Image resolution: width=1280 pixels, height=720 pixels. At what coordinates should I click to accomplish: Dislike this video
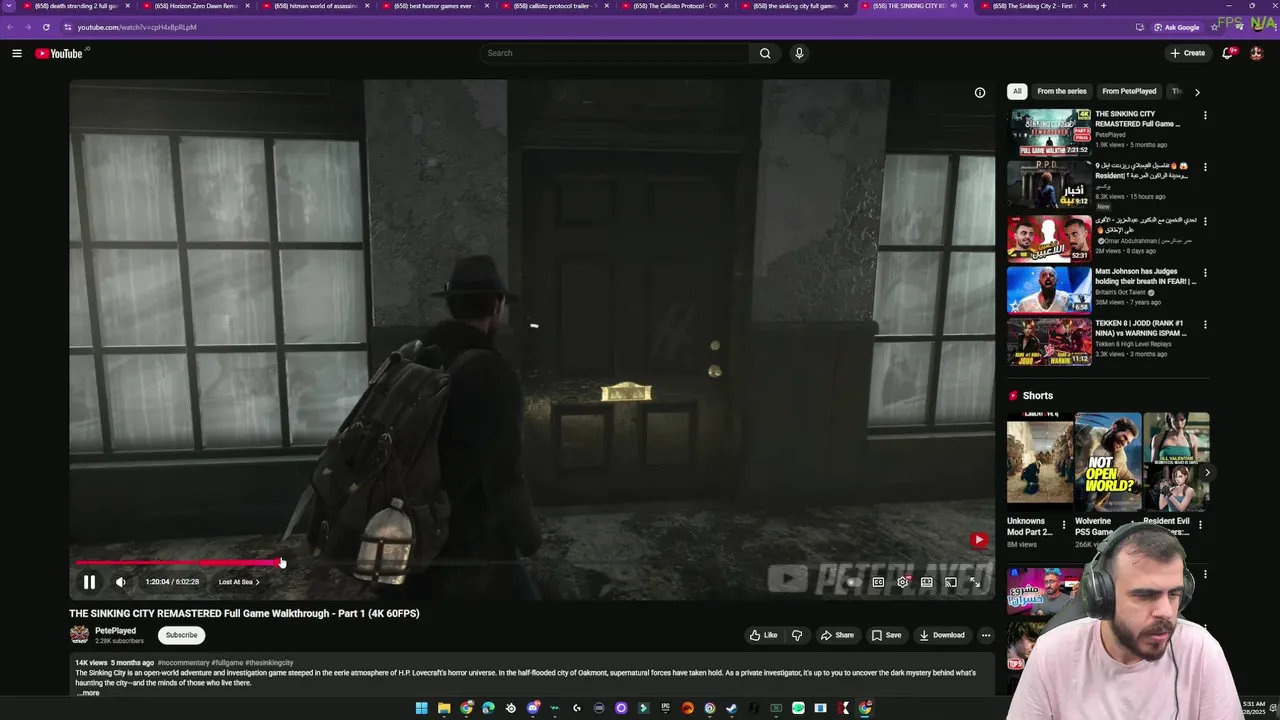click(797, 635)
